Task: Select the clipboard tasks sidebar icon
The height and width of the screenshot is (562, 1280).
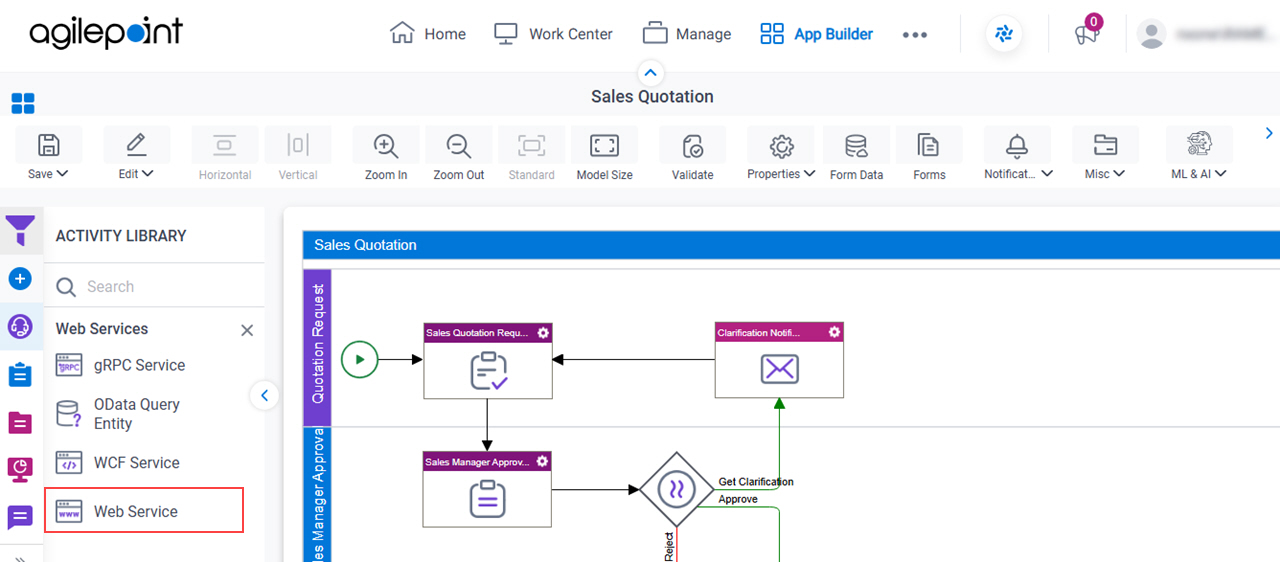Action: point(20,374)
